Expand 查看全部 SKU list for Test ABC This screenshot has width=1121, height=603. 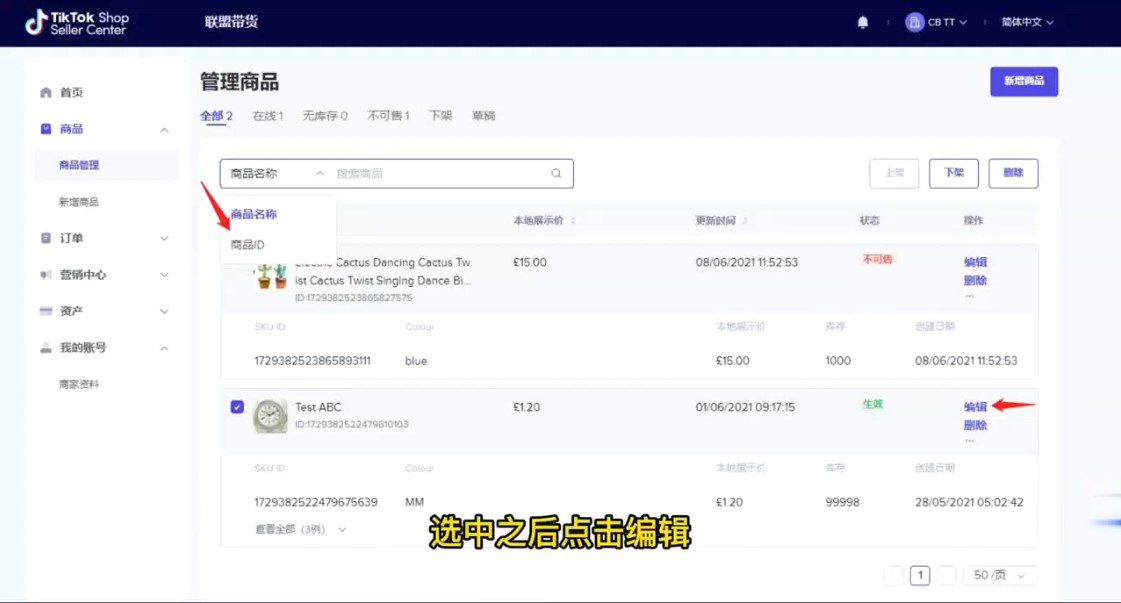click(x=300, y=529)
